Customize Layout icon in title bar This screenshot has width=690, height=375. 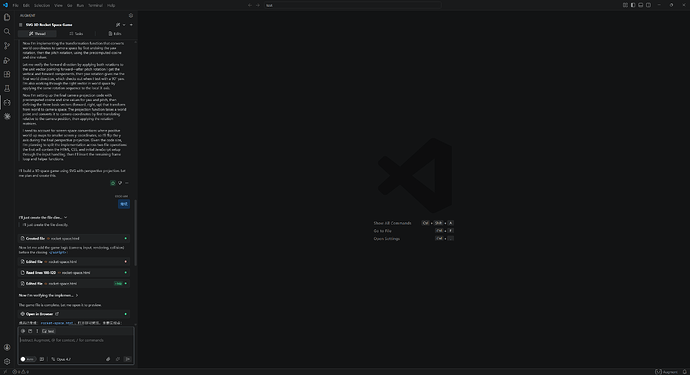[625, 5]
